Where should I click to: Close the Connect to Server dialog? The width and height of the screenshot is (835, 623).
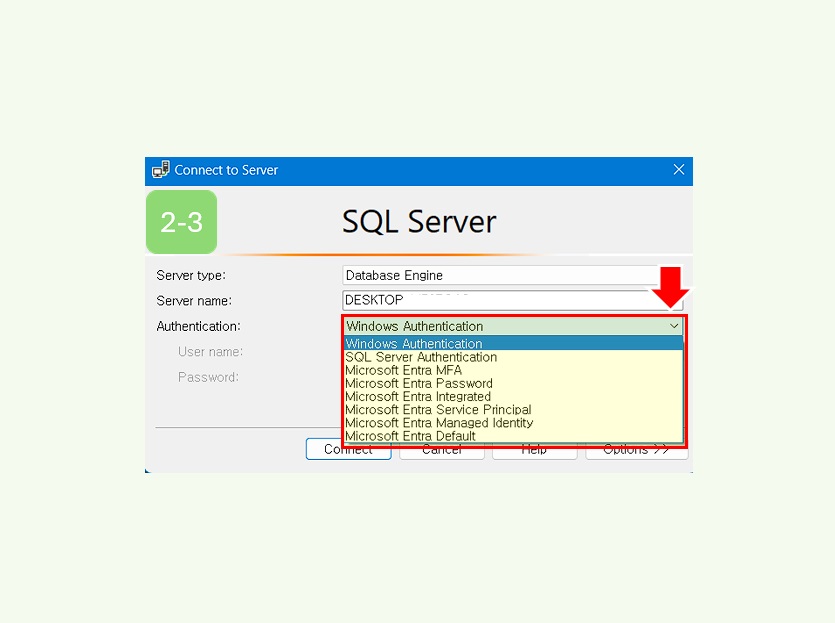pos(678,170)
